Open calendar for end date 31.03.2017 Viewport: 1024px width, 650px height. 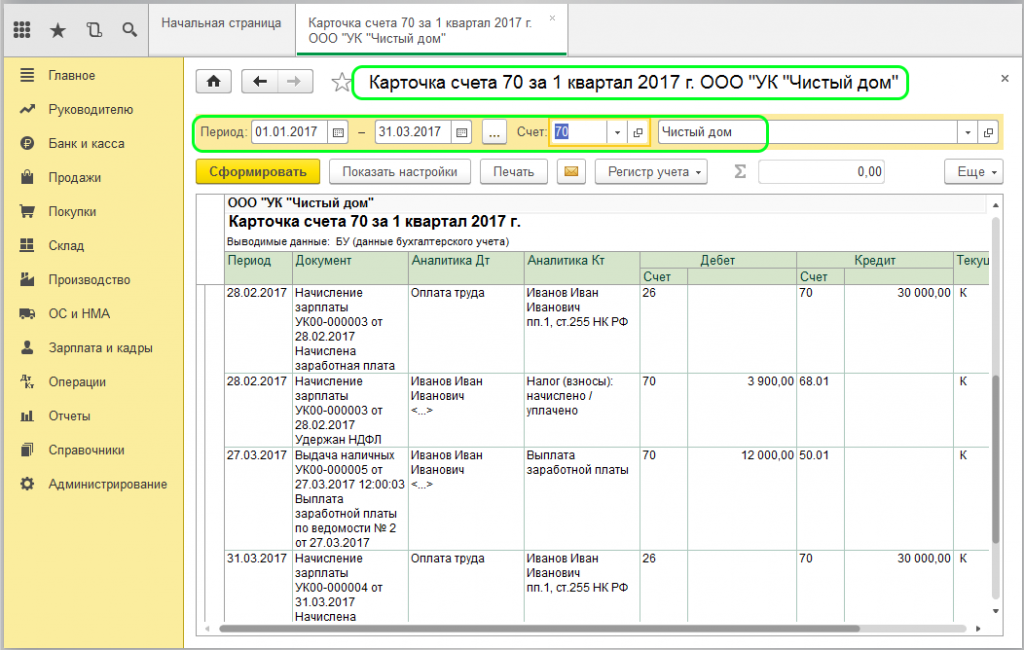pos(461,132)
